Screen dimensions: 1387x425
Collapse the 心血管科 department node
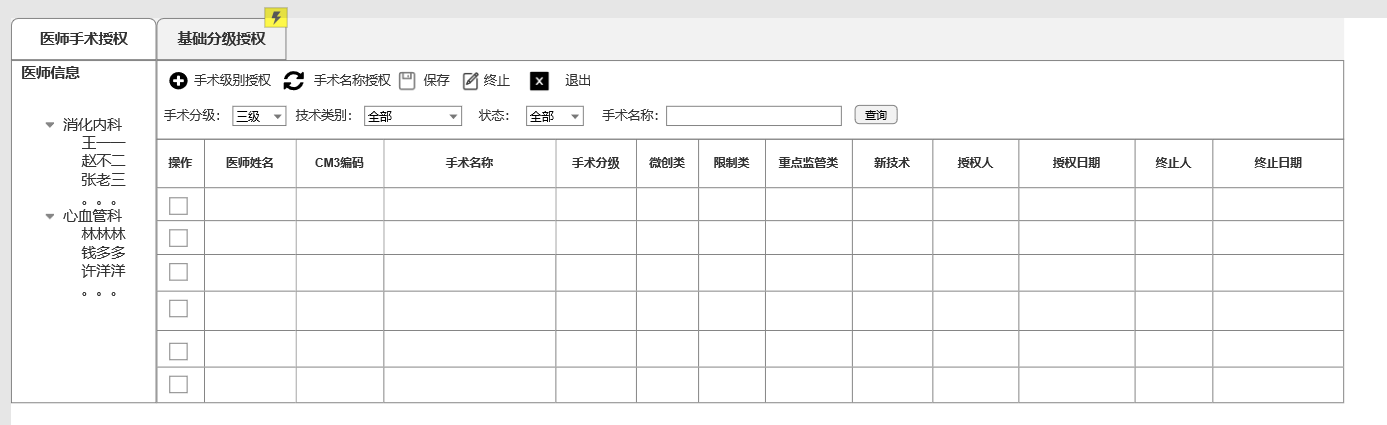click(50, 215)
